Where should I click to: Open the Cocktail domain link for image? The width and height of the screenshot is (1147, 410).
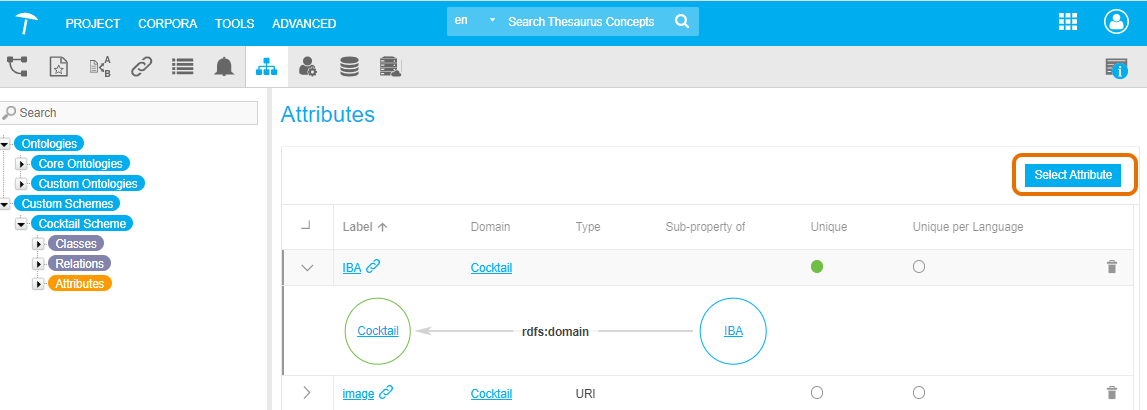point(491,394)
